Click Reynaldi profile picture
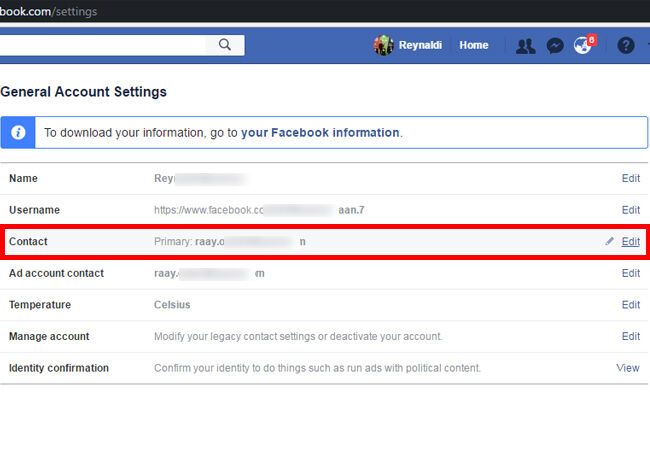 pos(383,45)
